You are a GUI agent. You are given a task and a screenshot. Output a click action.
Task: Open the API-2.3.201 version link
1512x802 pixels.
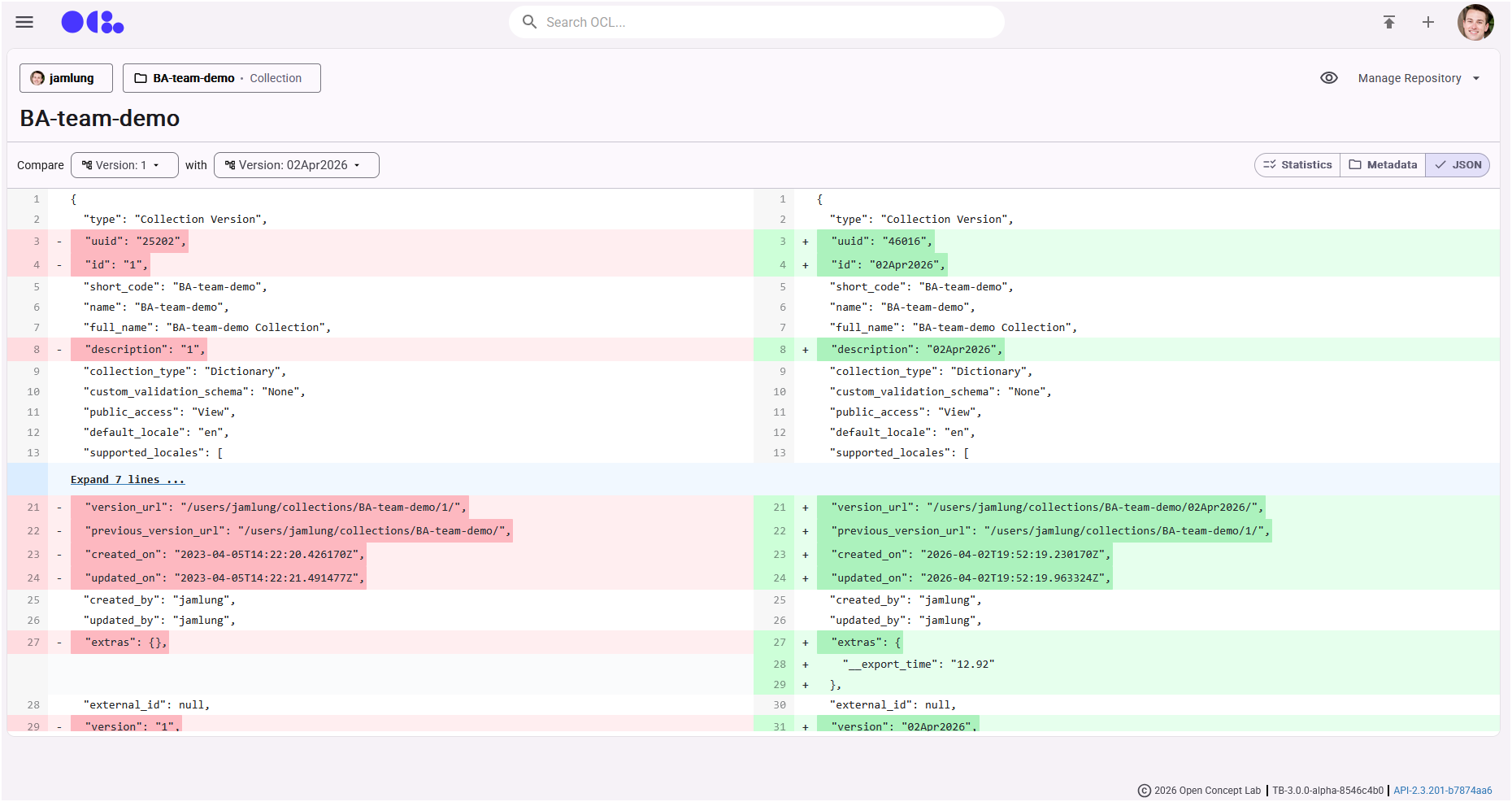pyautogui.click(x=1443, y=791)
